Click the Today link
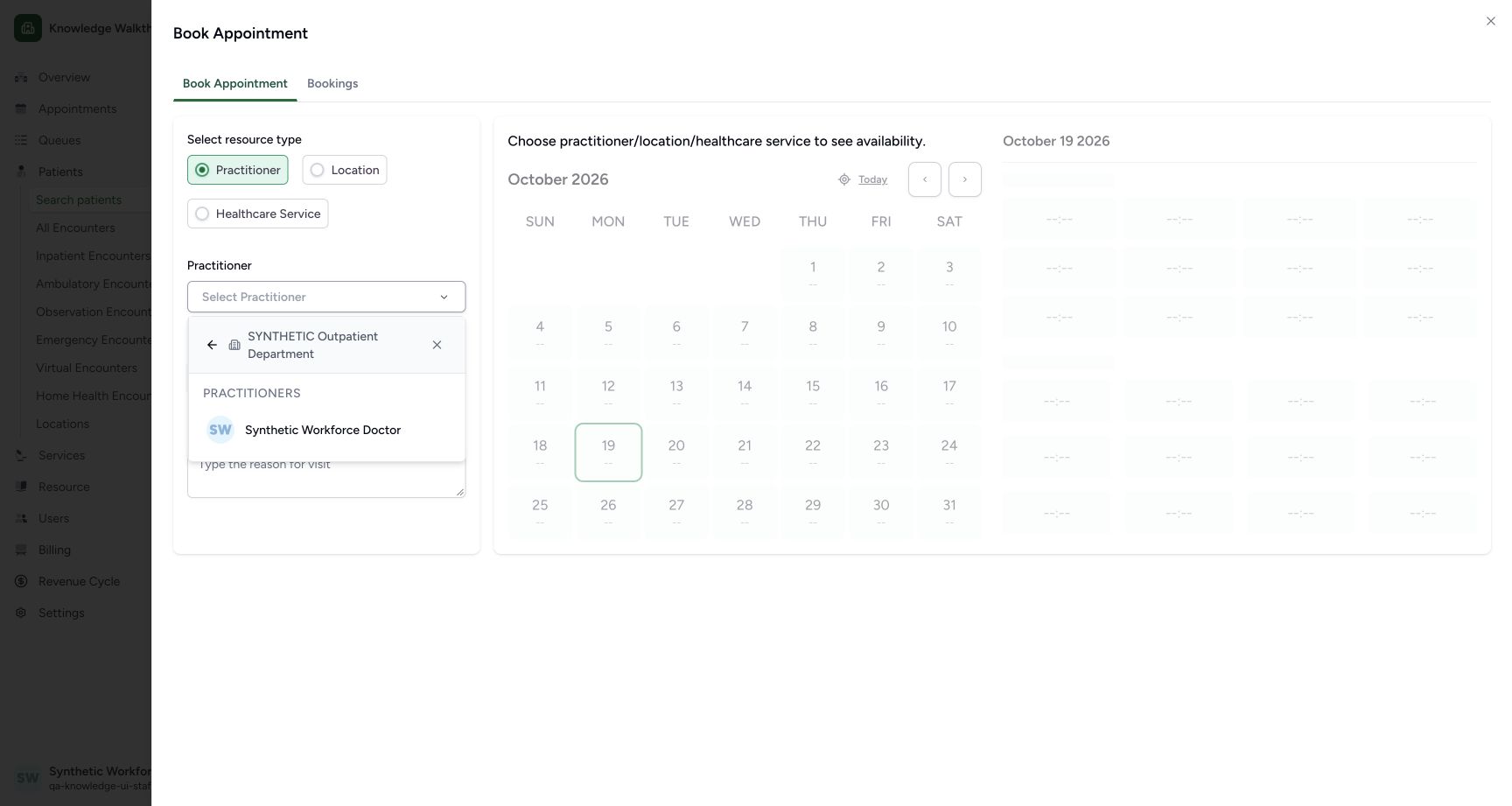 (872, 179)
